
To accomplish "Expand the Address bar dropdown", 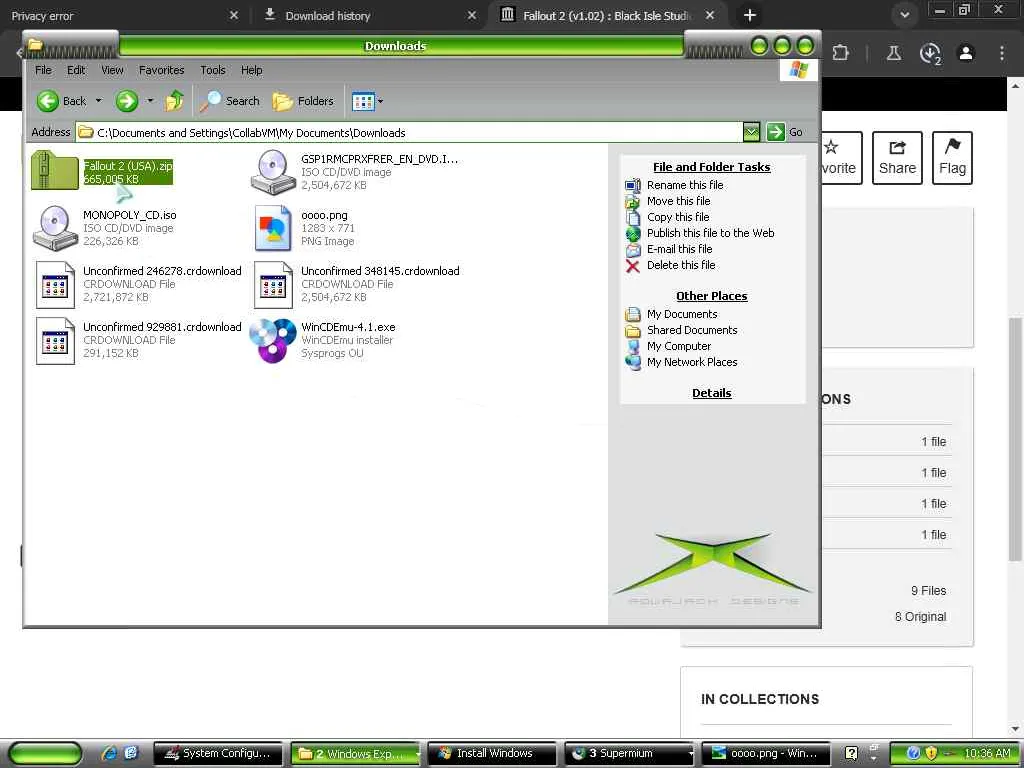I will click(752, 132).
